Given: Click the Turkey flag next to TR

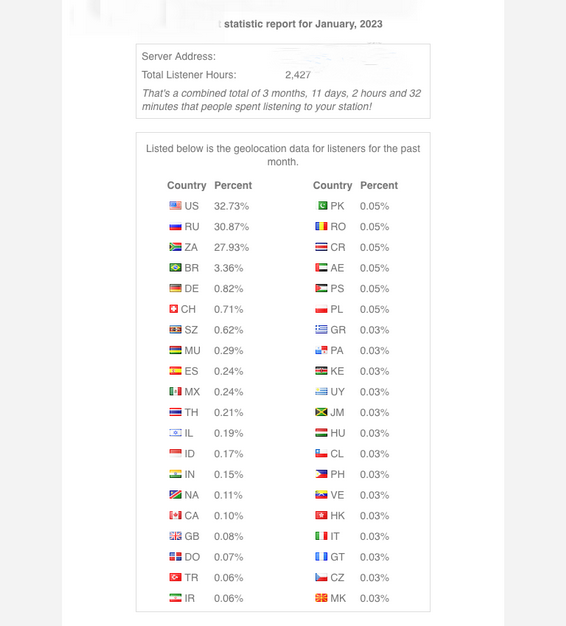Looking at the screenshot, I should (x=175, y=577).
